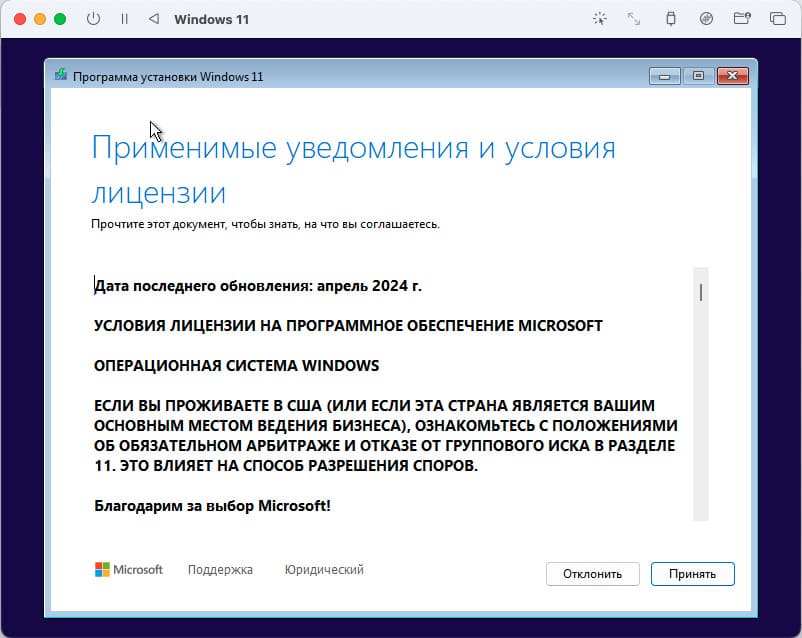Image resolution: width=802 pixels, height=638 pixels.
Task: Pause the Windows 11 virtual machine
Action: 124,19
